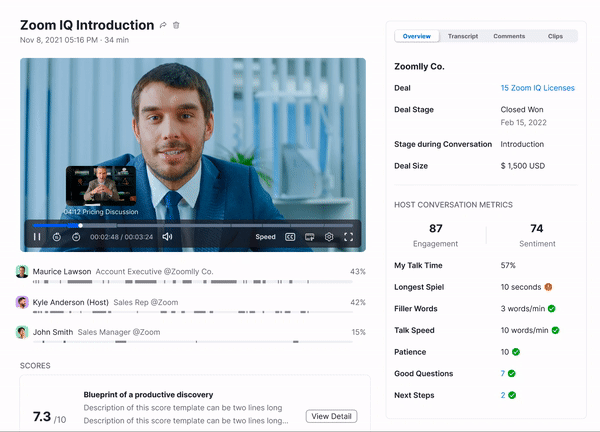
Task: Click the skip-forward icon
Action: pyautogui.click(x=76, y=237)
